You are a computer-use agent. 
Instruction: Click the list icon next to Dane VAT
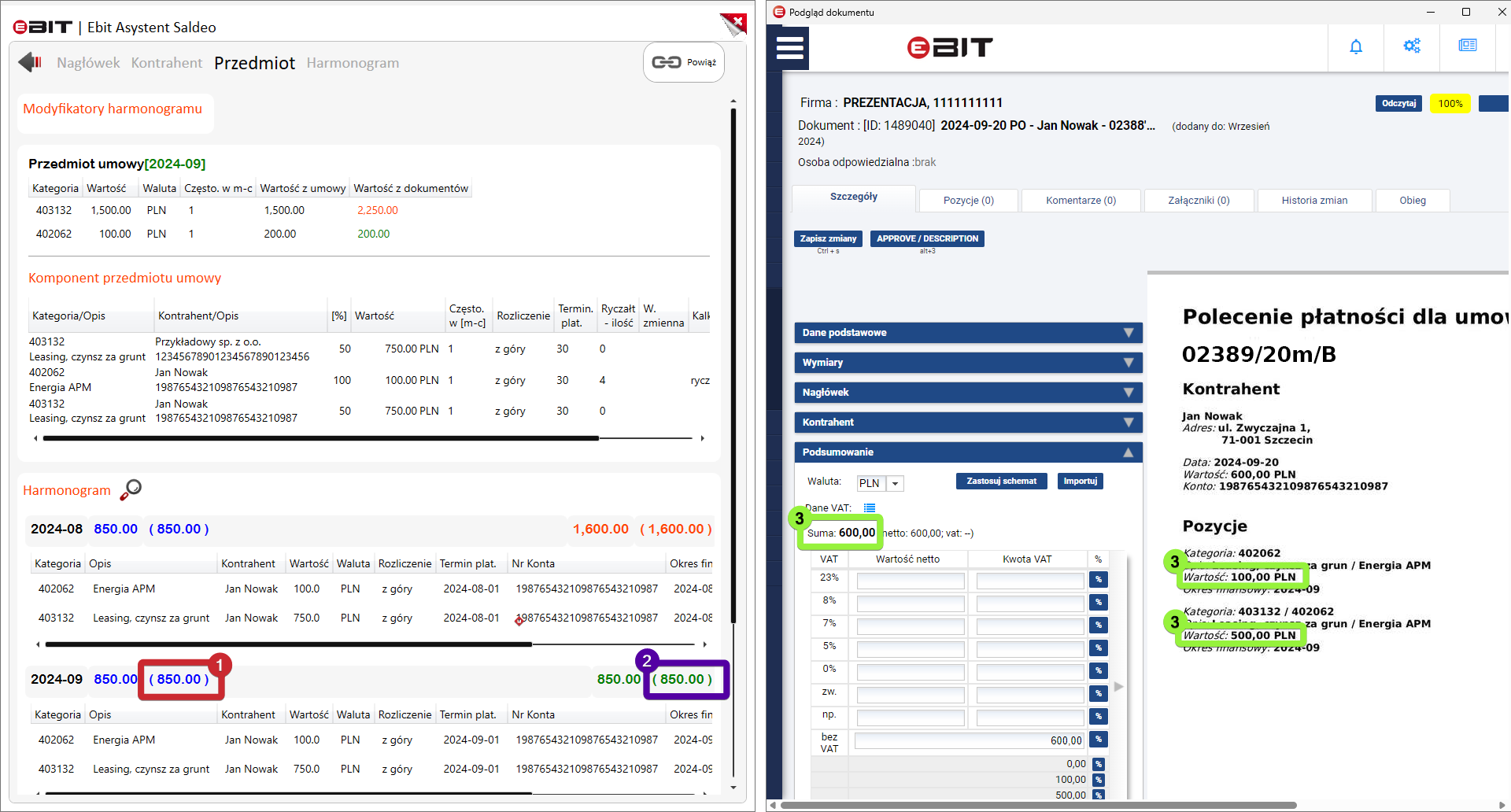[869, 508]
